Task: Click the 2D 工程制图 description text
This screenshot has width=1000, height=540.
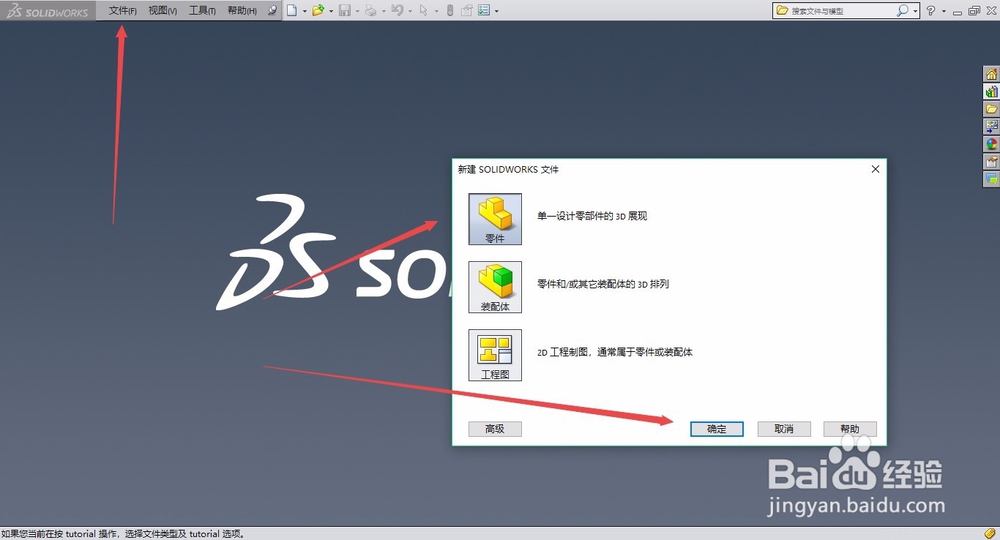Action: click(x=615, y=352)
